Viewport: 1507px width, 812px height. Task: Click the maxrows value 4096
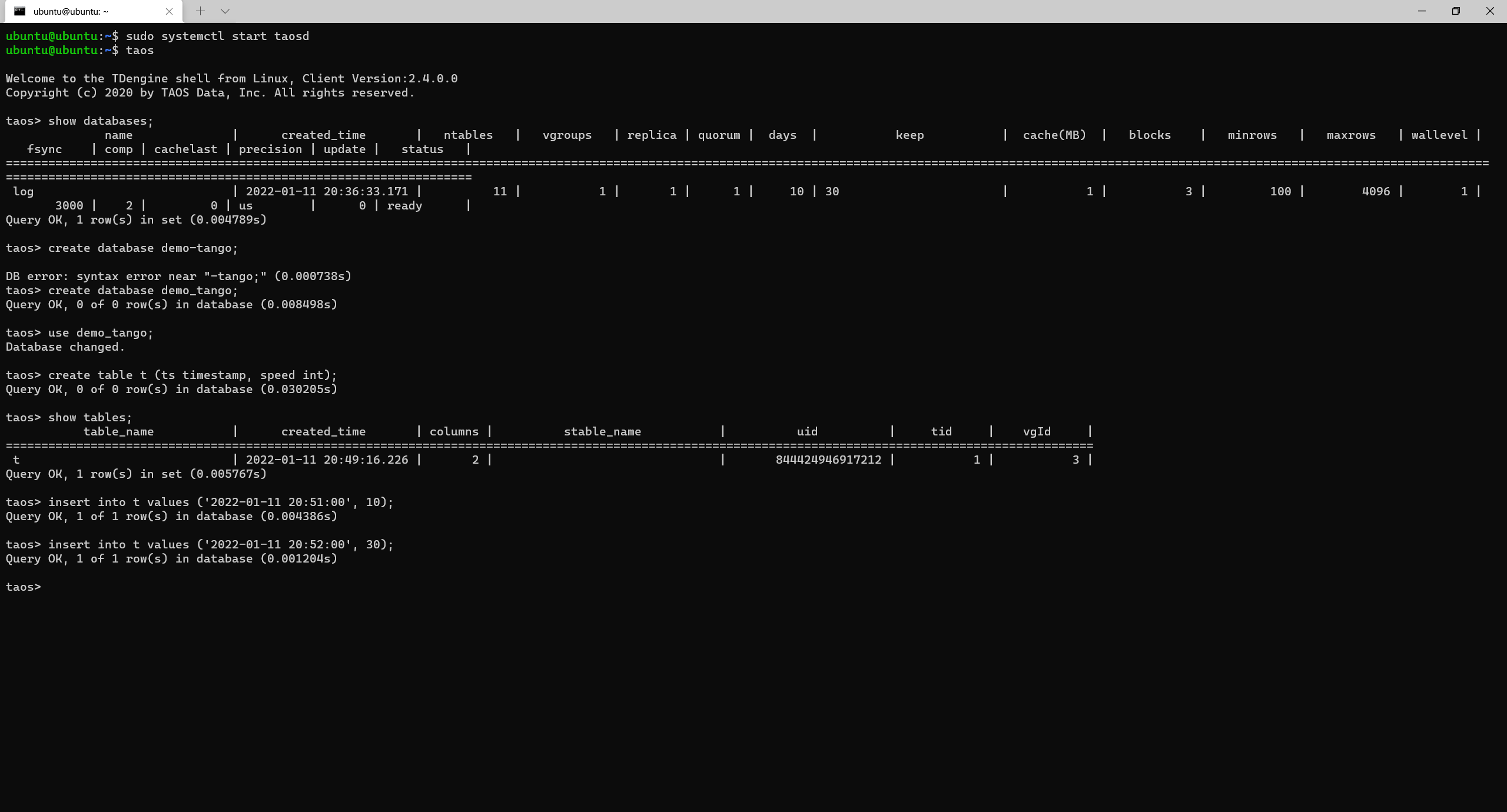click(x=1376, y=191)
